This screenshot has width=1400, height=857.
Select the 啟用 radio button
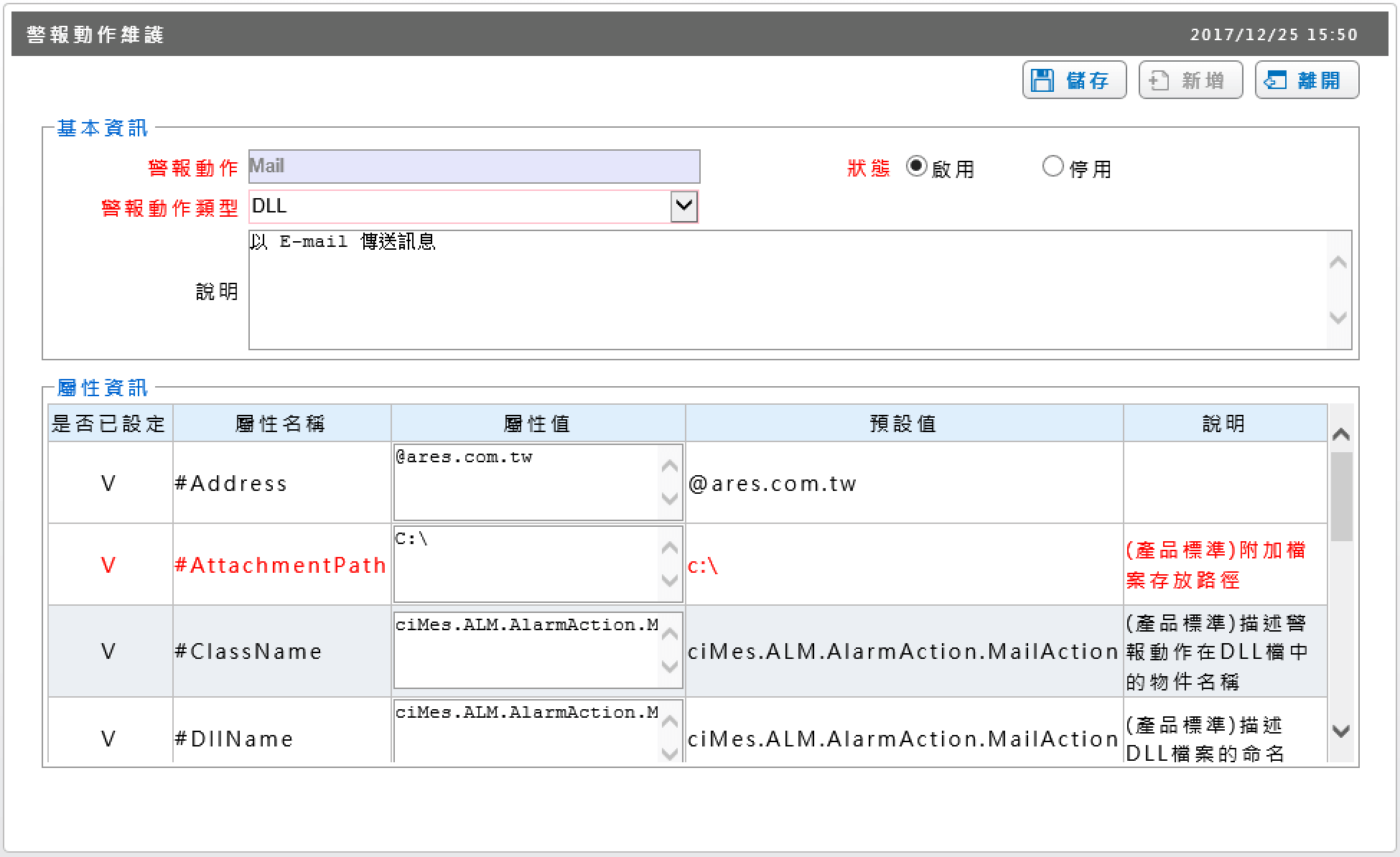(916, 167)
